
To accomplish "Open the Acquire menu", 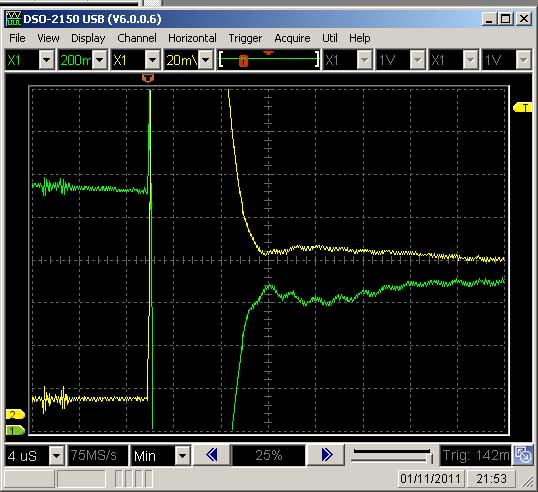I will [292, 38].
